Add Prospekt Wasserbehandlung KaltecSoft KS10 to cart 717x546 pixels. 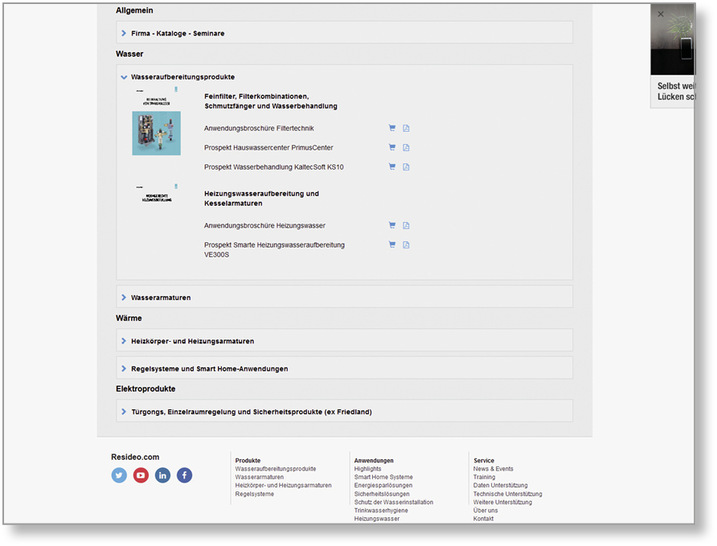coord(393,167)
